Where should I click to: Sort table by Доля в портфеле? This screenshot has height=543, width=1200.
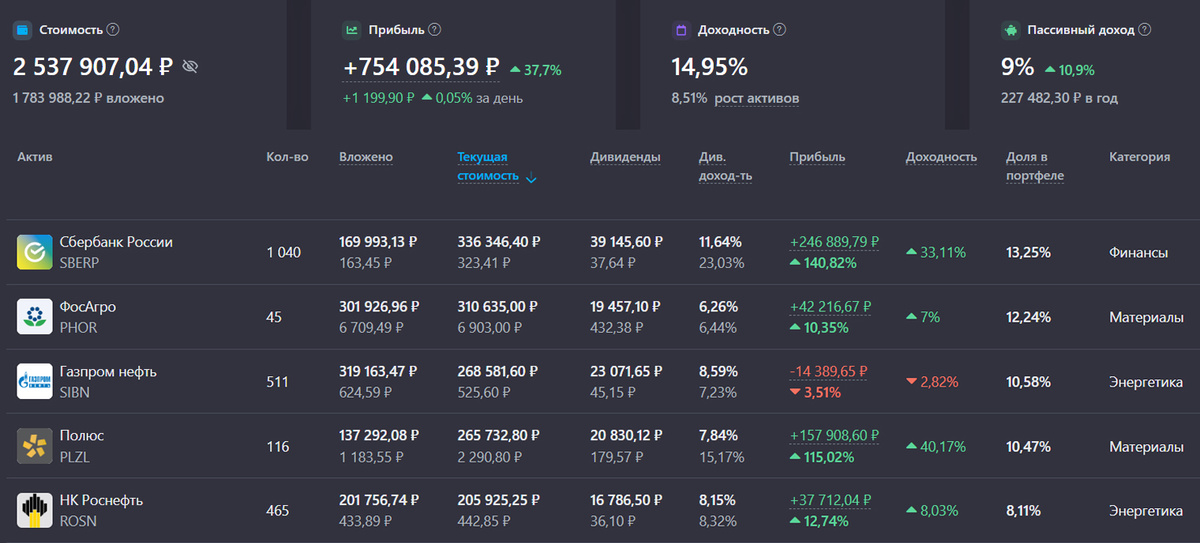point(1035,167)
